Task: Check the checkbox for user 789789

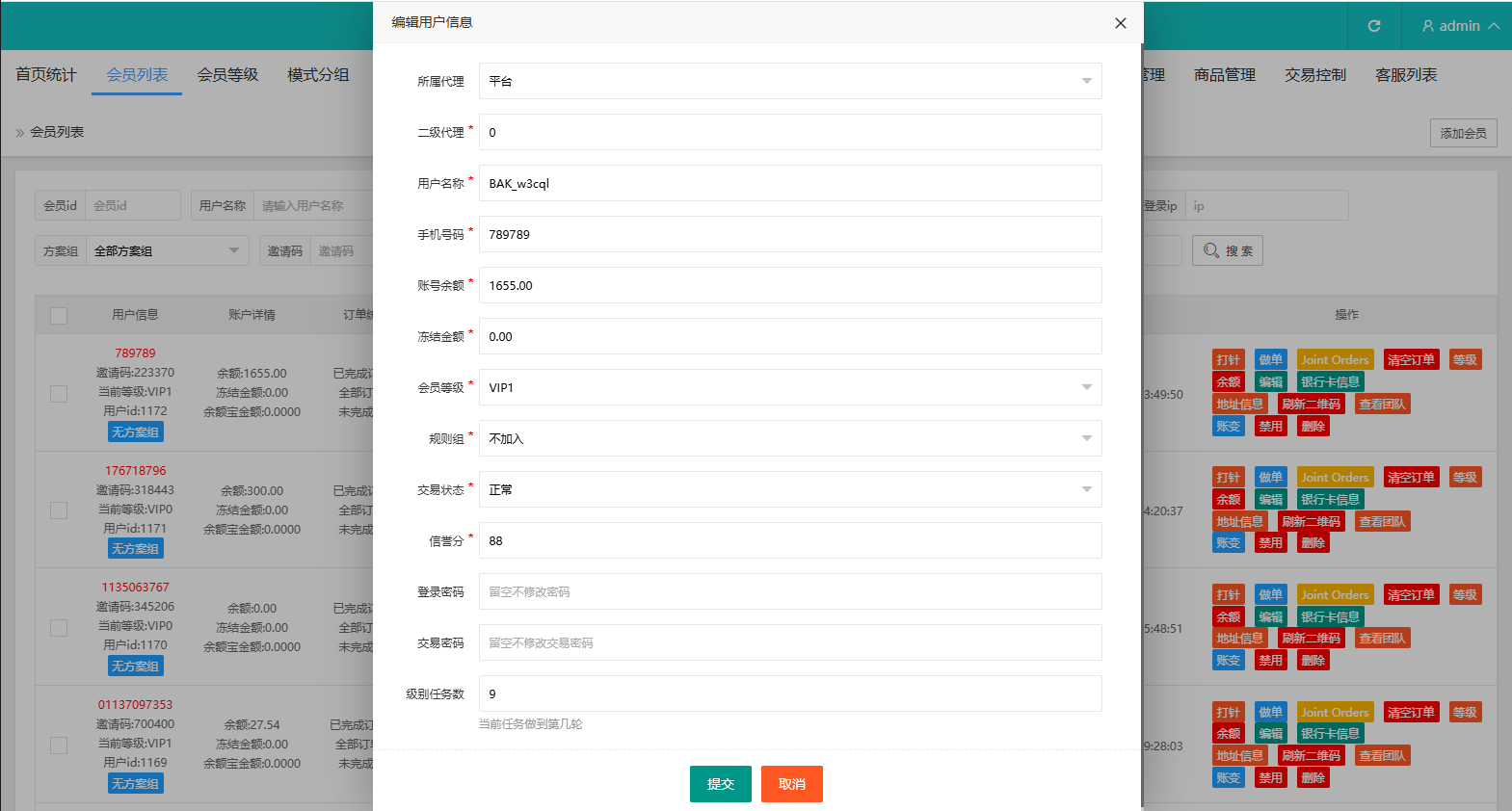Action: click(x=59, y=393)
